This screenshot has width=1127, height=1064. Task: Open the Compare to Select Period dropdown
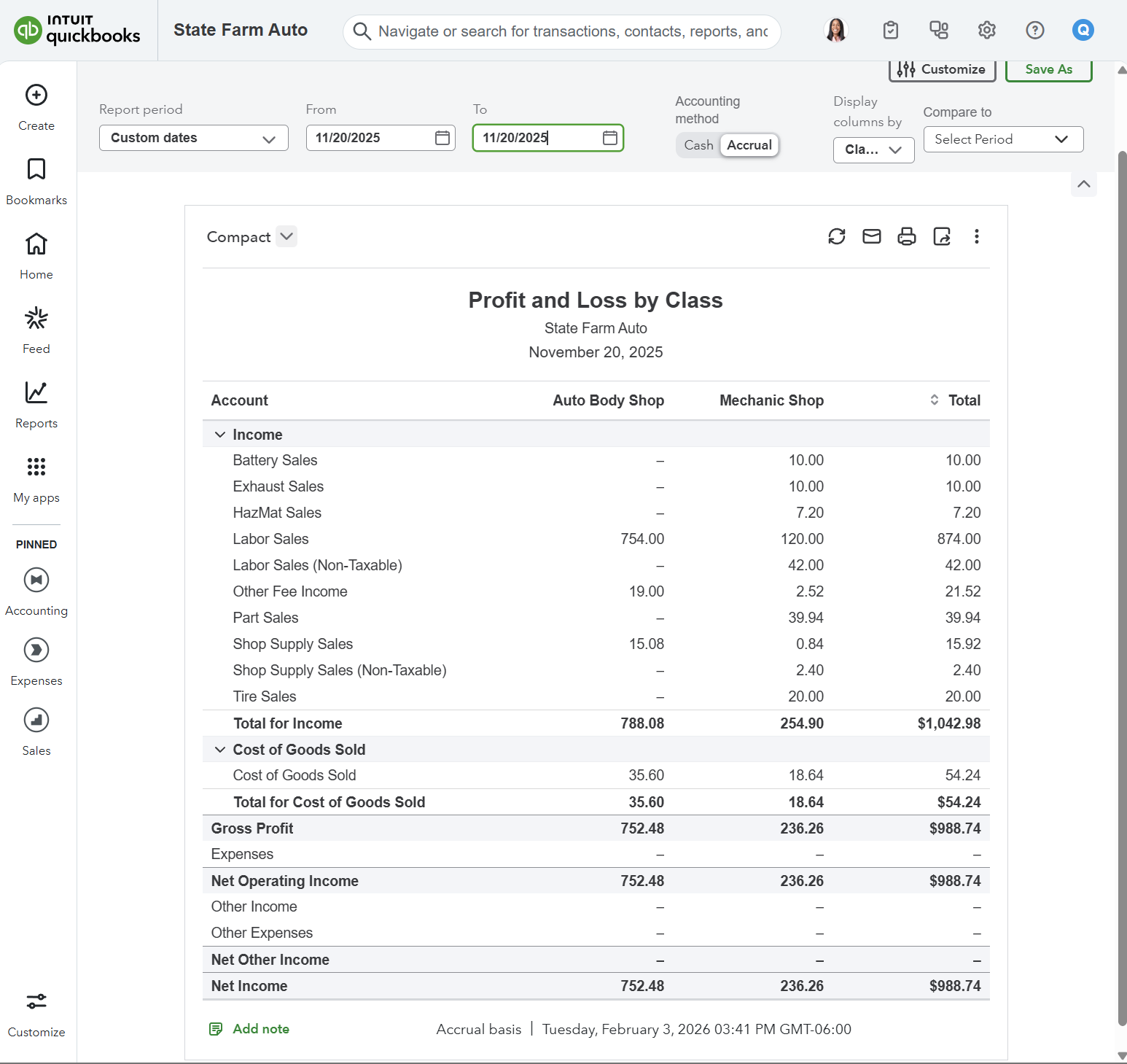pos(1002,139)
